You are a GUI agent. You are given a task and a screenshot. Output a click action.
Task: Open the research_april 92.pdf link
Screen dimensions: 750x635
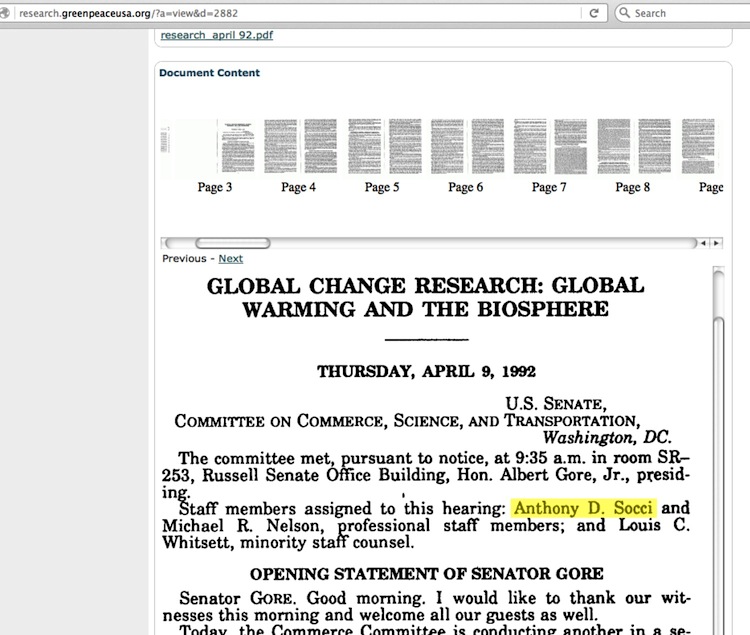pos(216,35)
